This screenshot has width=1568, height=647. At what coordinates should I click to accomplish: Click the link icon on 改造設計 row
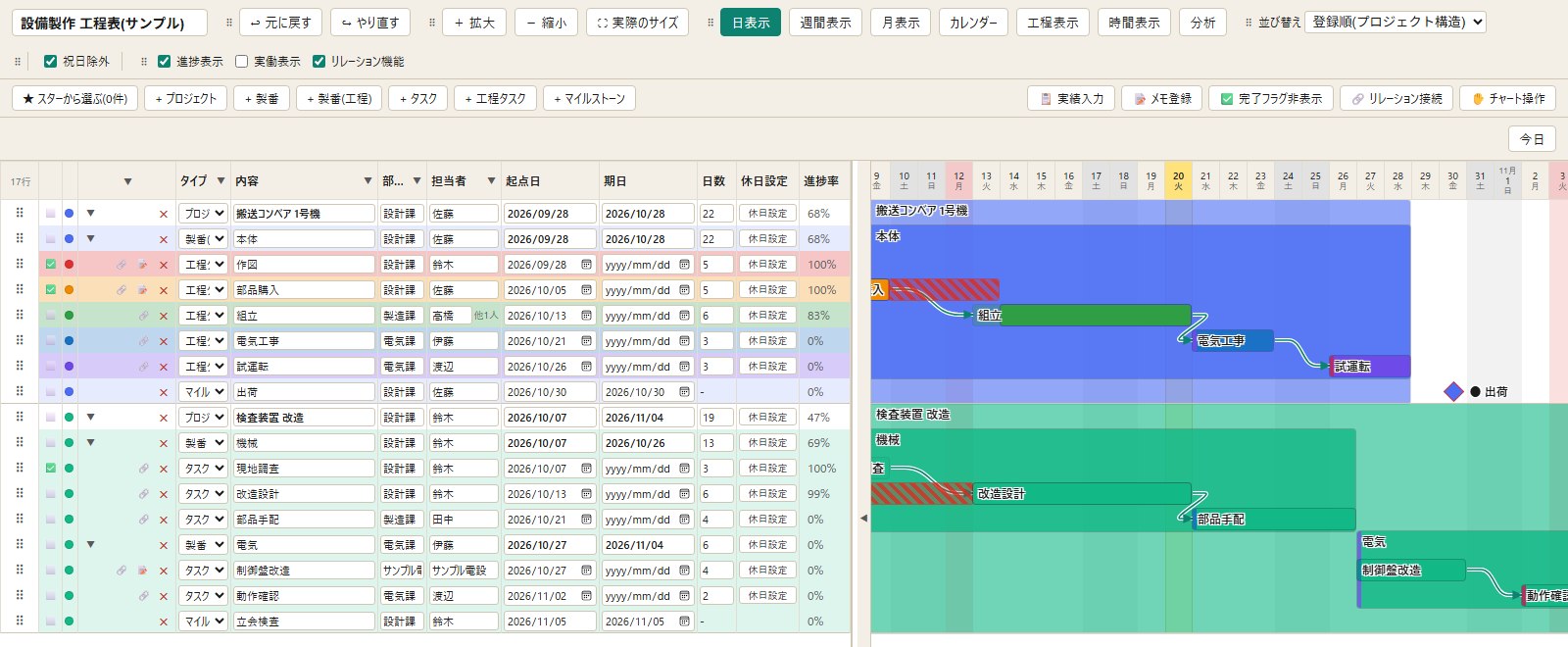(143, 494)
